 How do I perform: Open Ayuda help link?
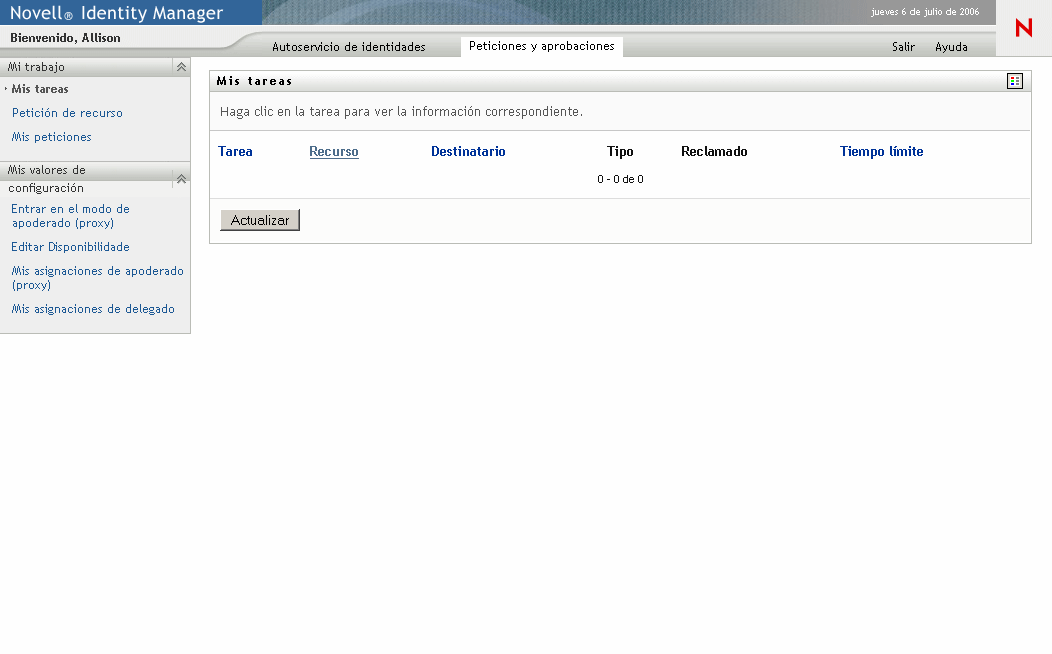[x=951, y=47]
